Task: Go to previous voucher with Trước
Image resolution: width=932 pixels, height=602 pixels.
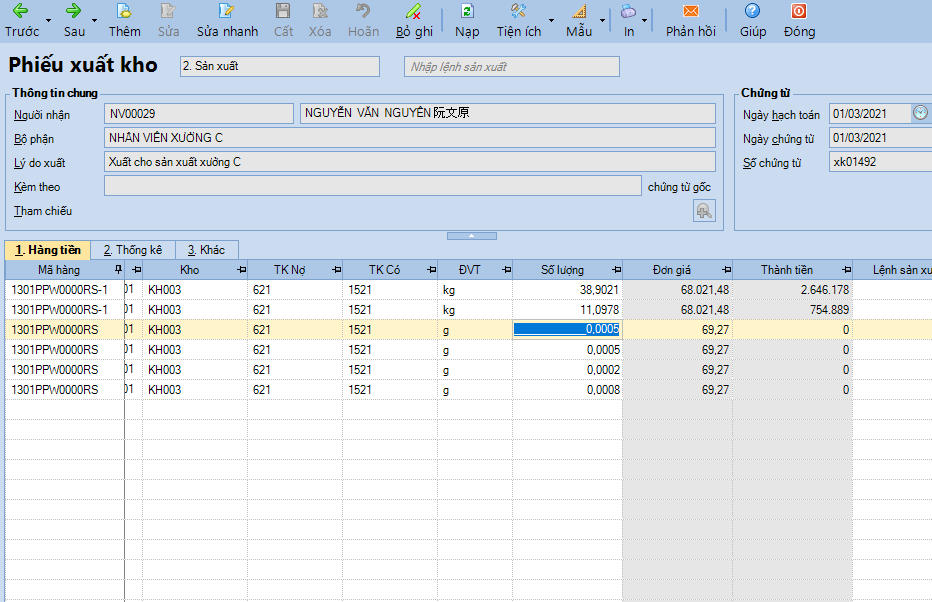Action: (x=21, y=20)
